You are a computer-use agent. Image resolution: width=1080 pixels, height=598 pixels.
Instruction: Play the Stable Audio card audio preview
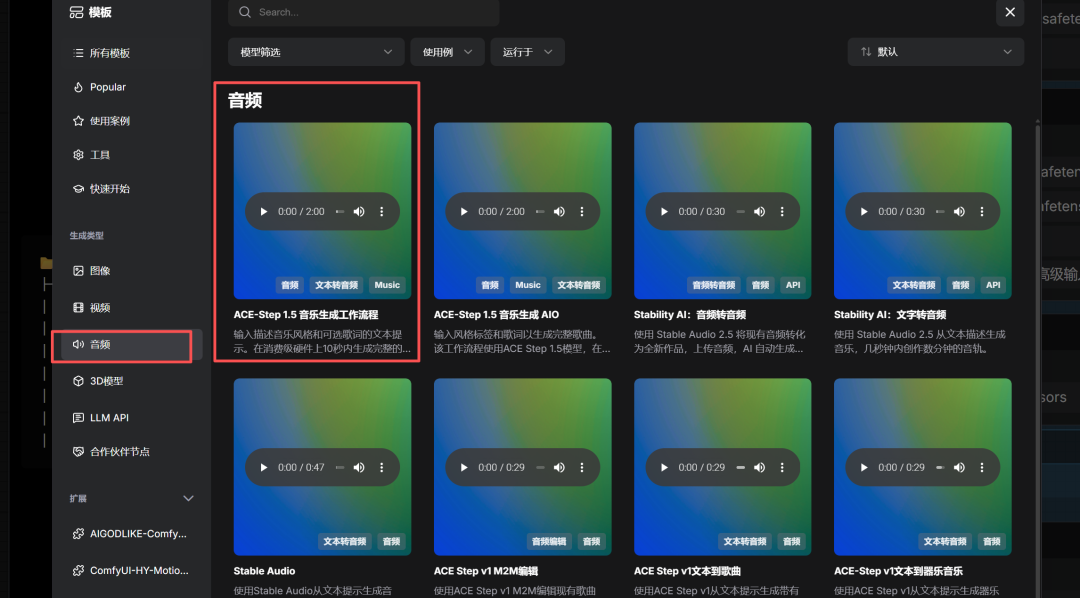pyautogui.click(x=263, y=467)
